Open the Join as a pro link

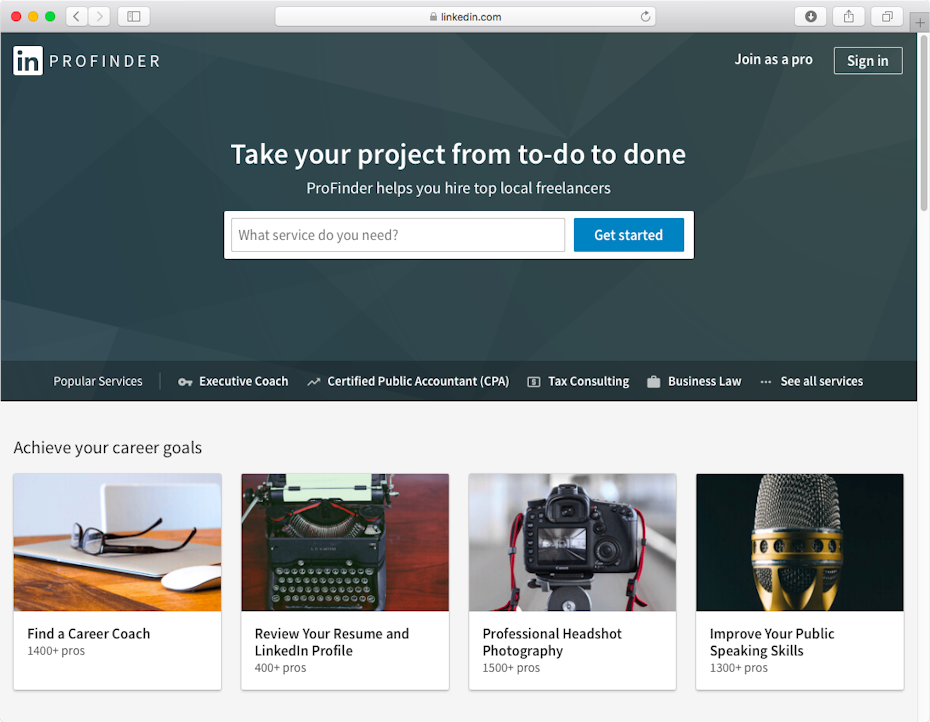[773, 60]
